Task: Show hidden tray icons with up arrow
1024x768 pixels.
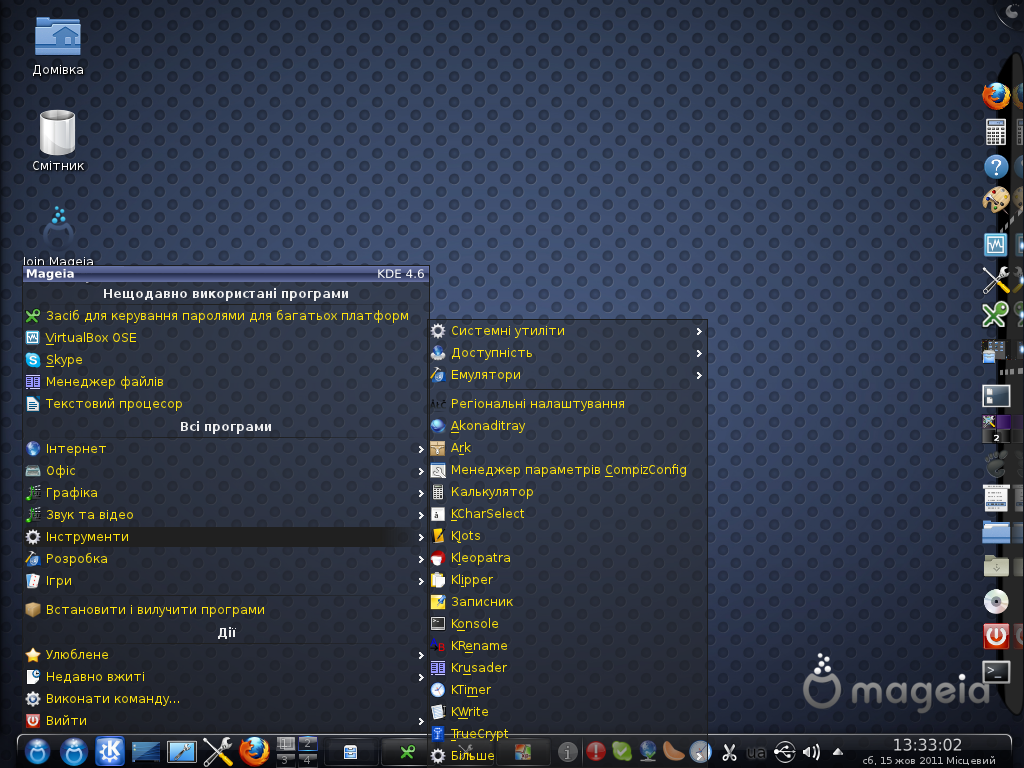Action: tap(838, 752)
